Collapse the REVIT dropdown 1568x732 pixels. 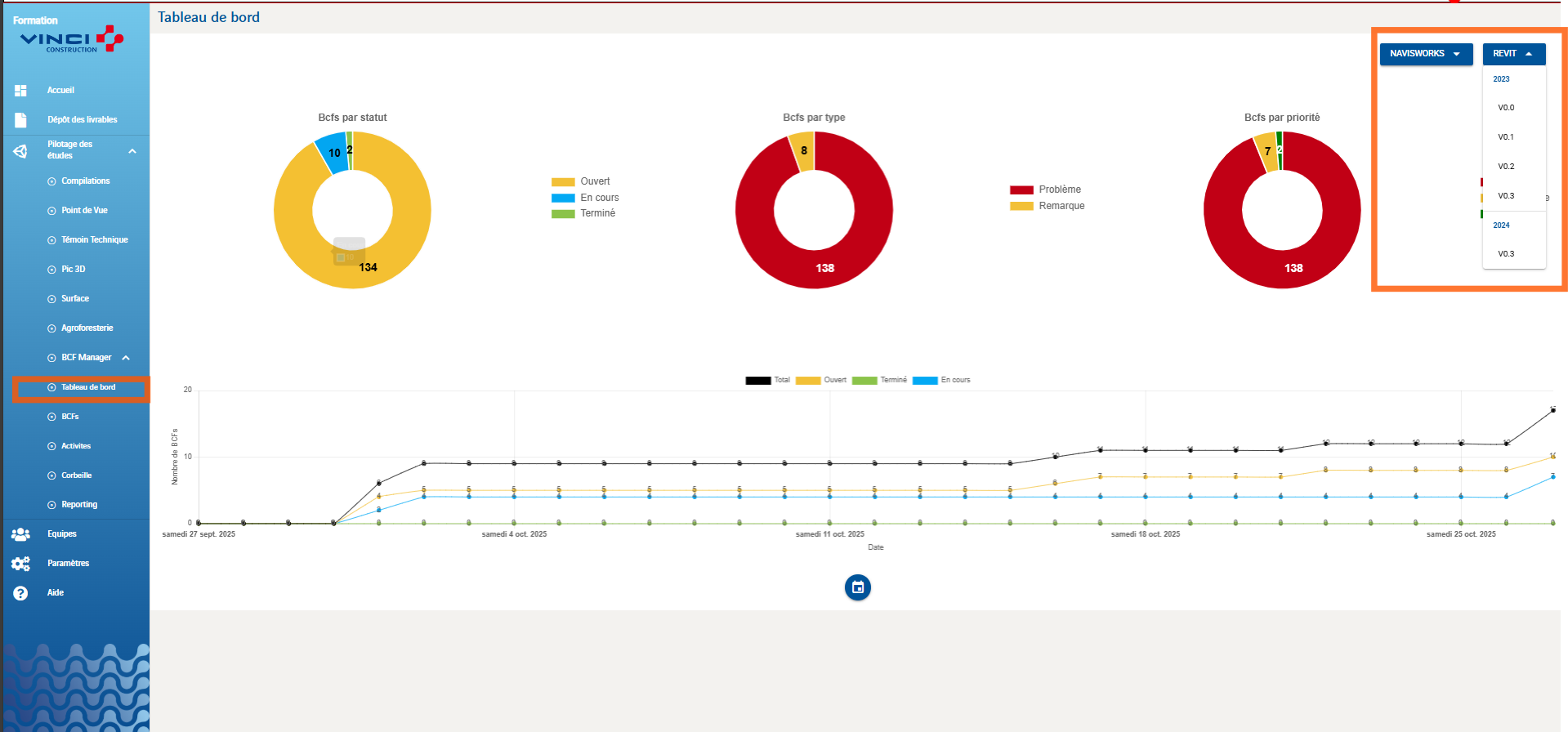click(1513, 54)
